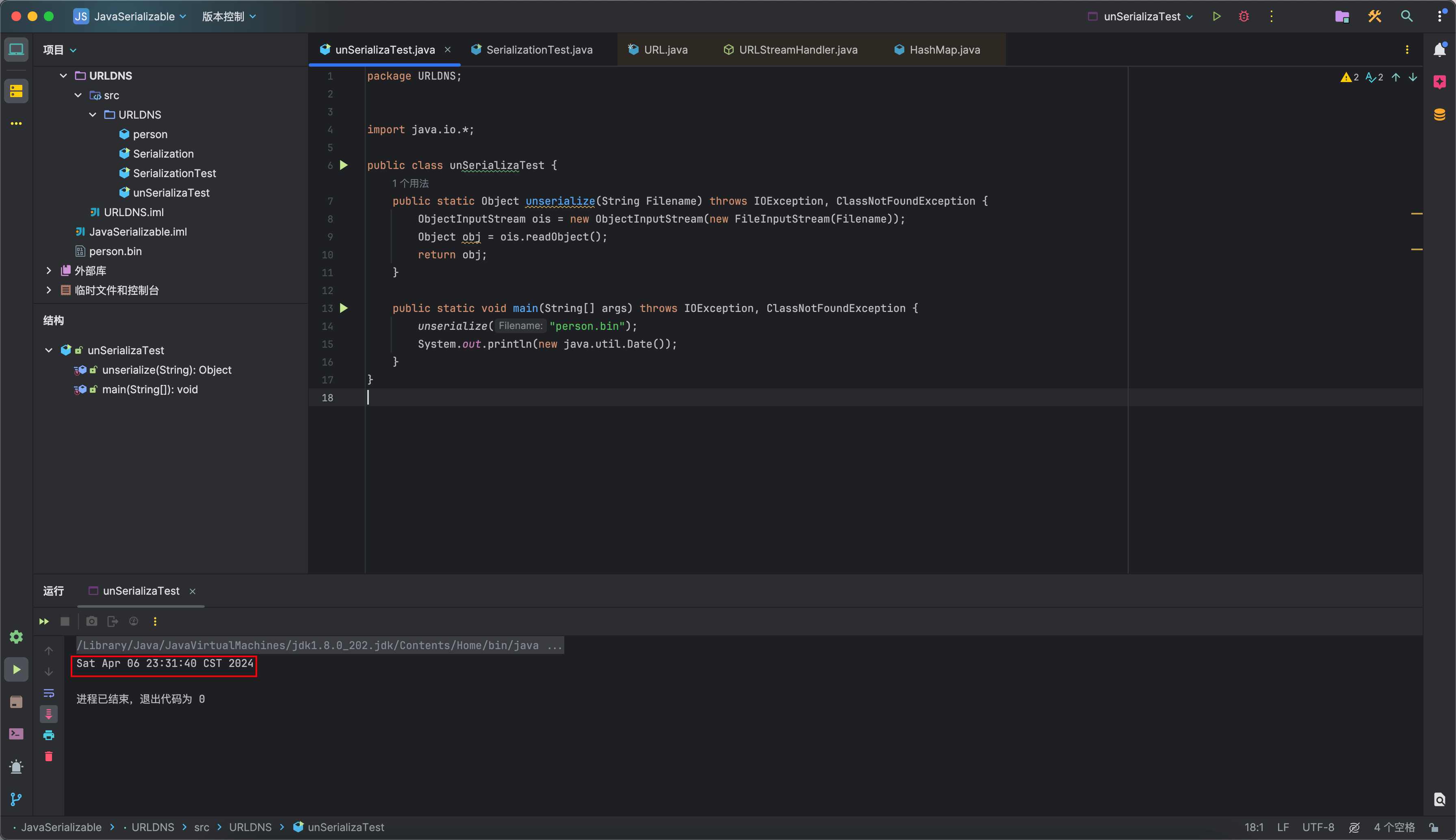Open the Problems tool window icon
The image size is (1456, 840).
click(16, 767)
